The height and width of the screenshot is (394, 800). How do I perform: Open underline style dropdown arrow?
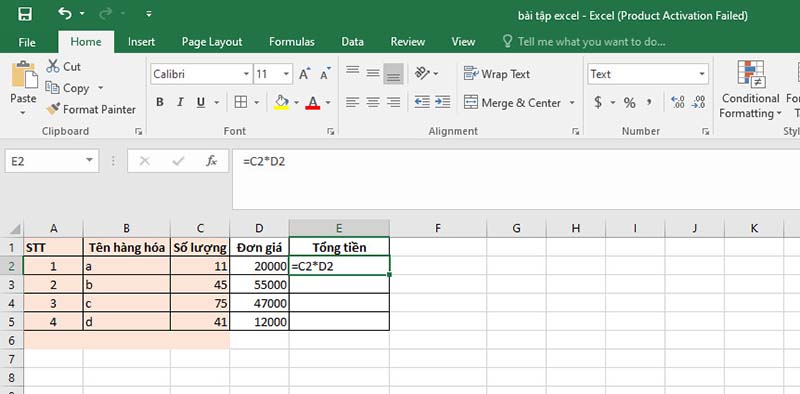click(217, 103)
